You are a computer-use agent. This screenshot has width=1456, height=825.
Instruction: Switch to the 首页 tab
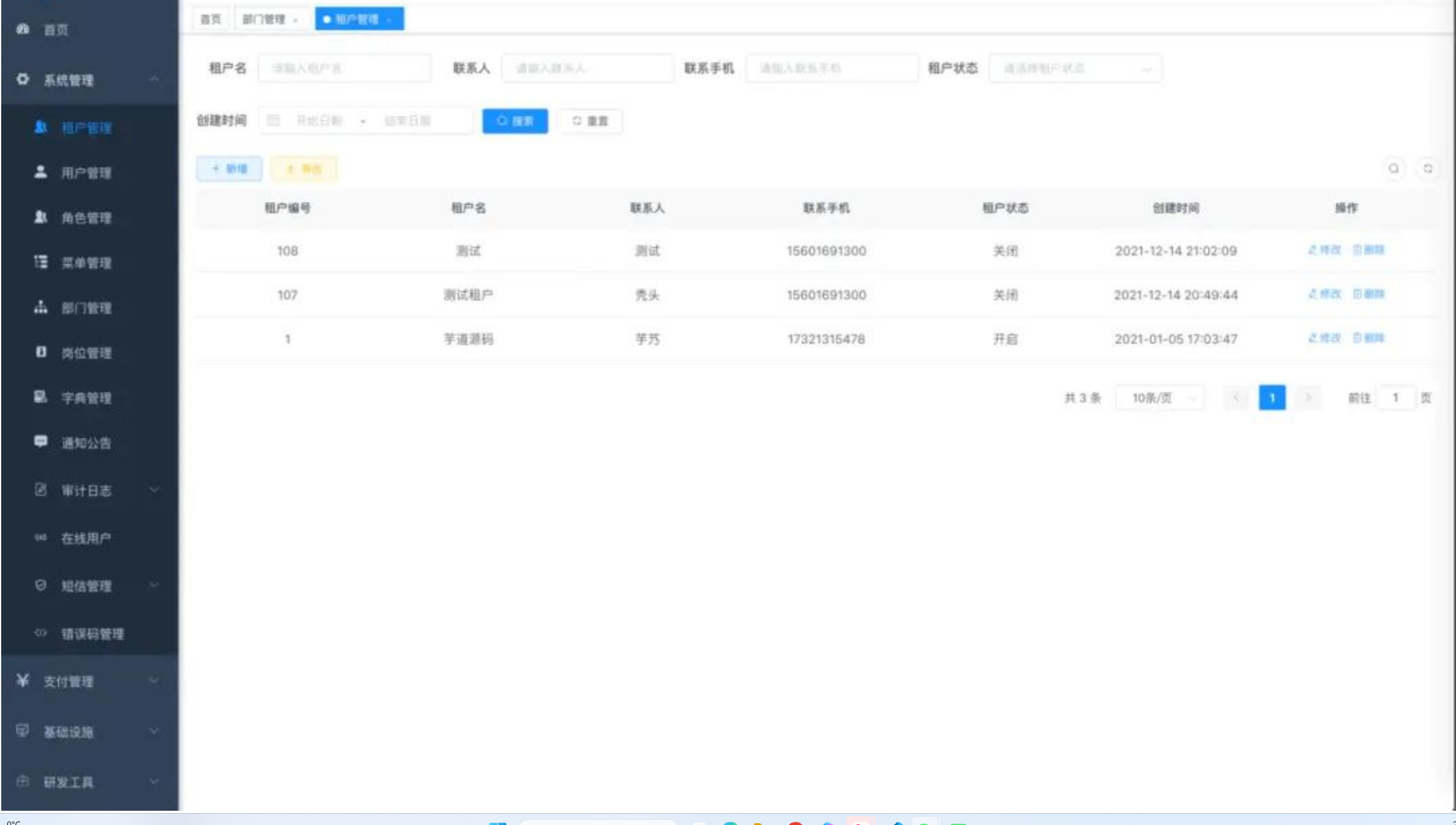[210, 19]
